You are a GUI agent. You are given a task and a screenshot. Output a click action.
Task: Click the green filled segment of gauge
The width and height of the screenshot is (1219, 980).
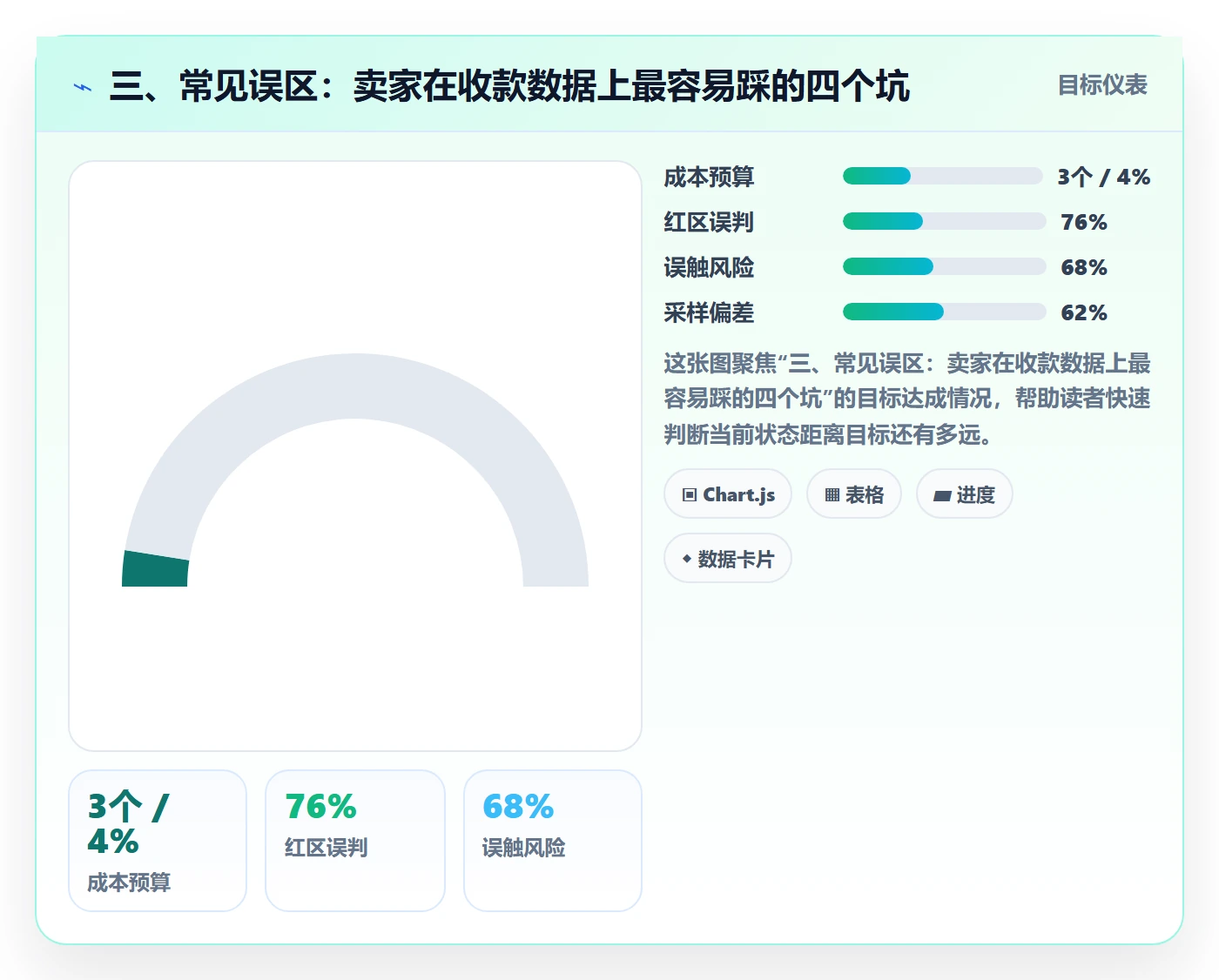[155, 569]
